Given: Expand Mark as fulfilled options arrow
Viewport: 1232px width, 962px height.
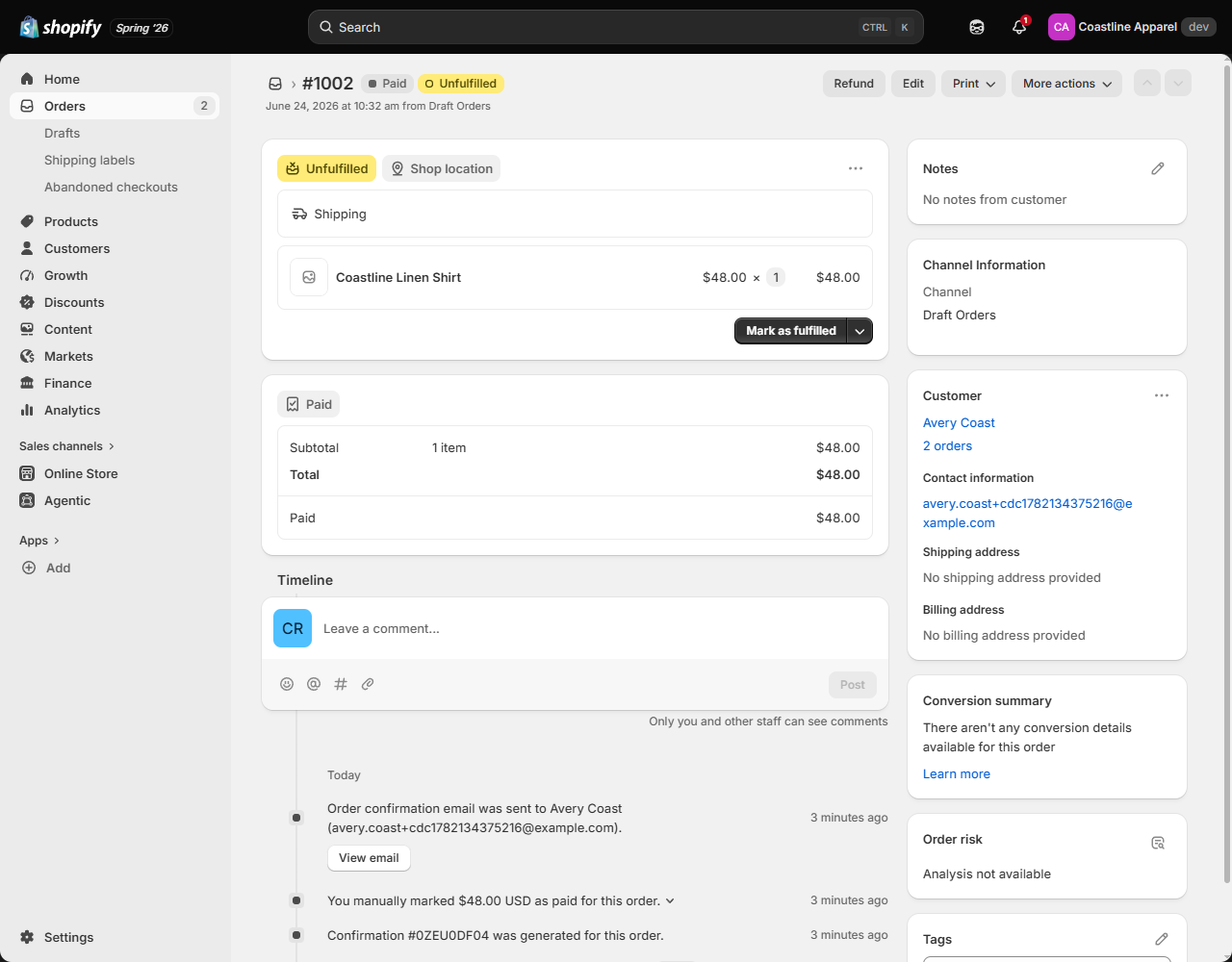Looking at the screenshot, I should (860, 331).
